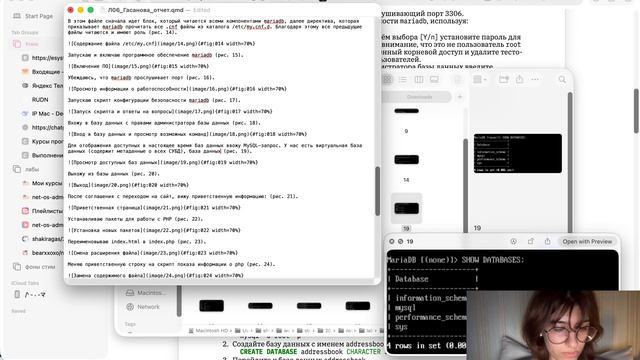Open фоны стим tab group
The width and height of the screenshot is (640, 360).
(x=34, y=267)
